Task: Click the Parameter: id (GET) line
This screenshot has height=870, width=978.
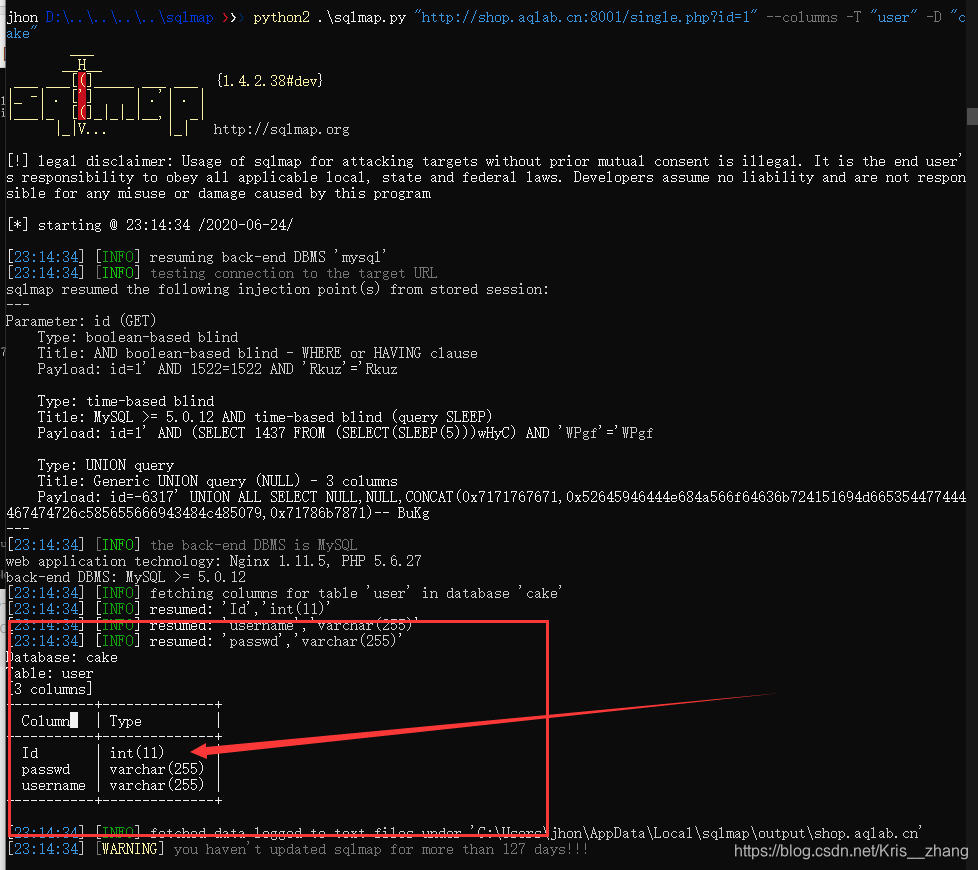Action: click(x=81, y=321)
